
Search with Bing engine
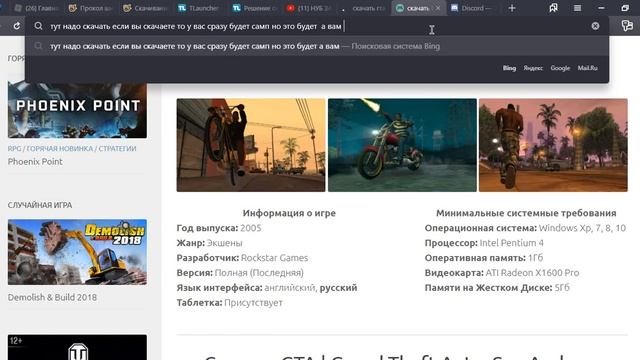tap(509, 68)
